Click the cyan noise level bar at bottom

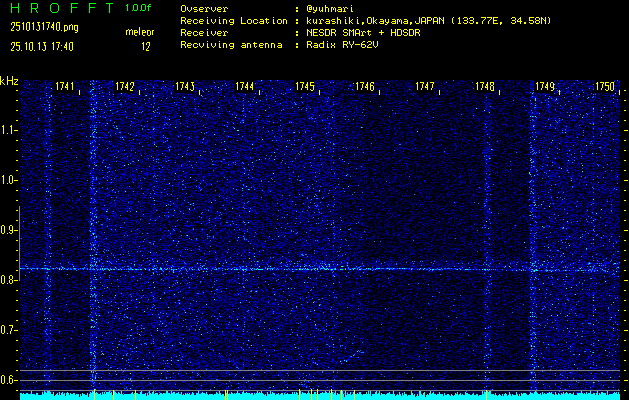point(320,396)
